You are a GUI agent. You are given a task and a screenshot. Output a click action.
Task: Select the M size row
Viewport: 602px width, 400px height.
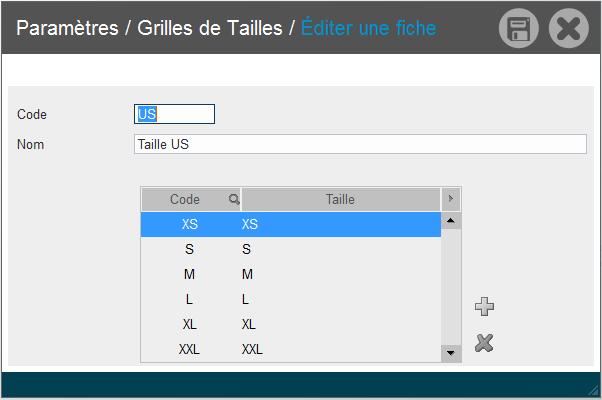pyautogui.click(x=291, y=274)
